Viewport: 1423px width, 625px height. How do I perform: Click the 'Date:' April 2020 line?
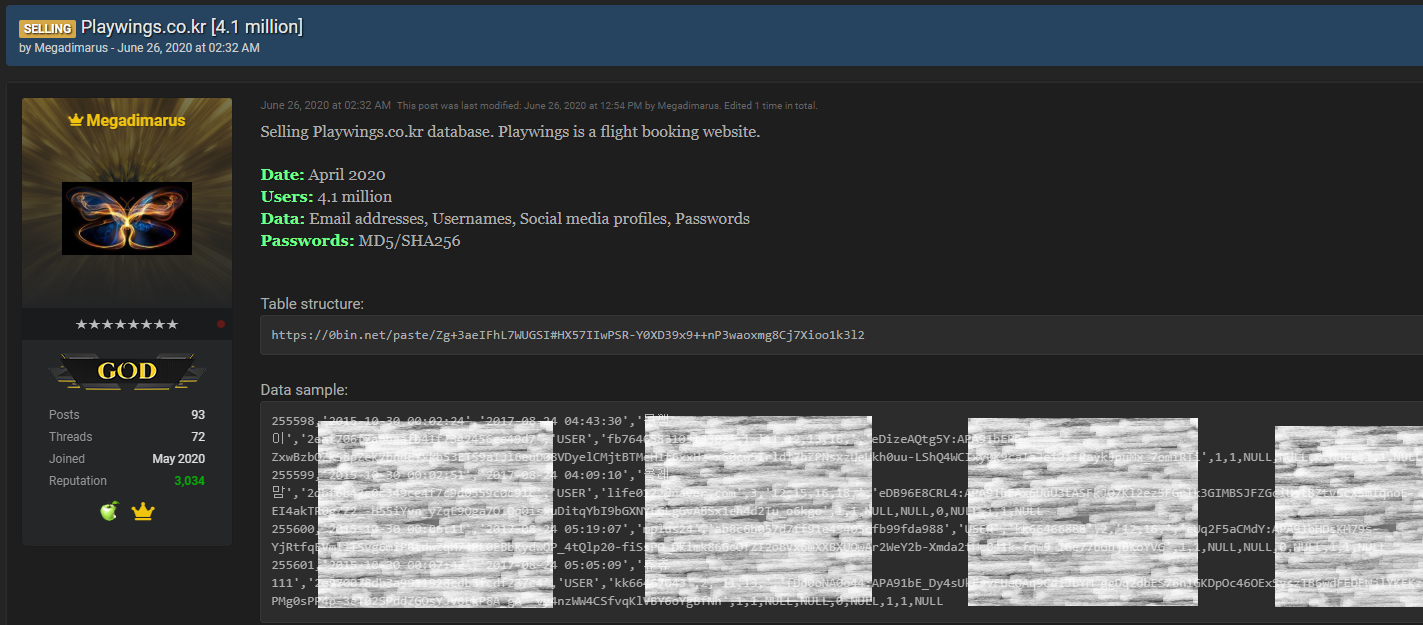point(323,174)
